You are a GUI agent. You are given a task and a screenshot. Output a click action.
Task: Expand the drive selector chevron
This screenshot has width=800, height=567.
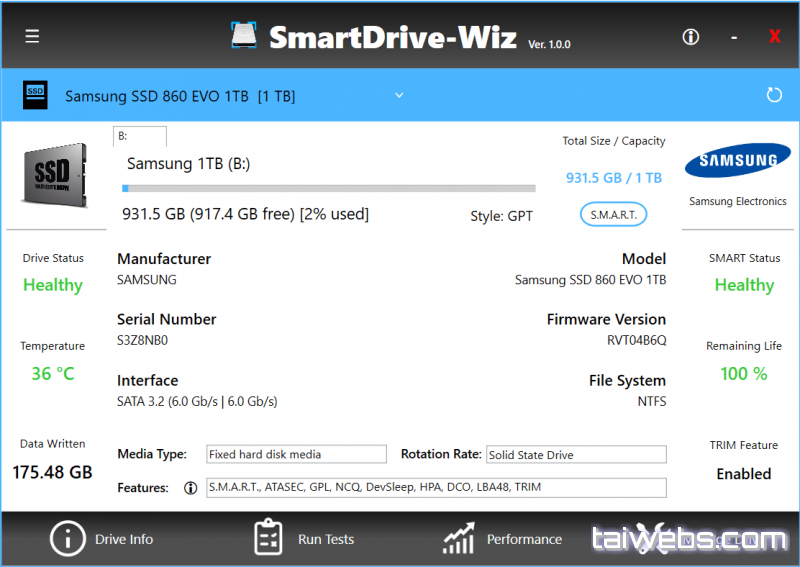pos(399,95)
